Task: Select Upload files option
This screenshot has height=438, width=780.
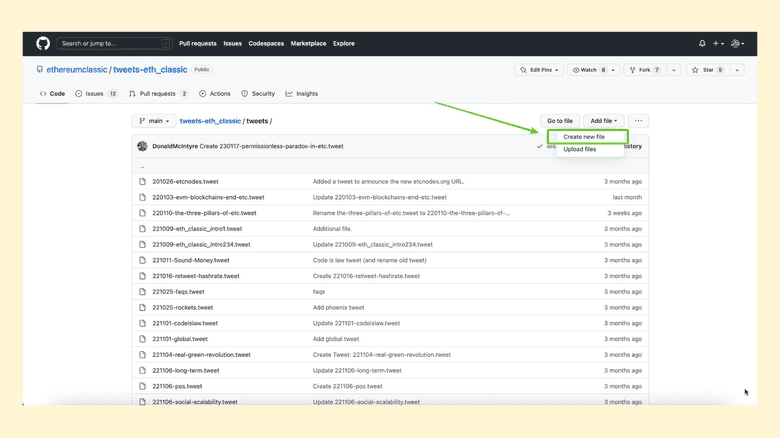Action: (580, 149)
